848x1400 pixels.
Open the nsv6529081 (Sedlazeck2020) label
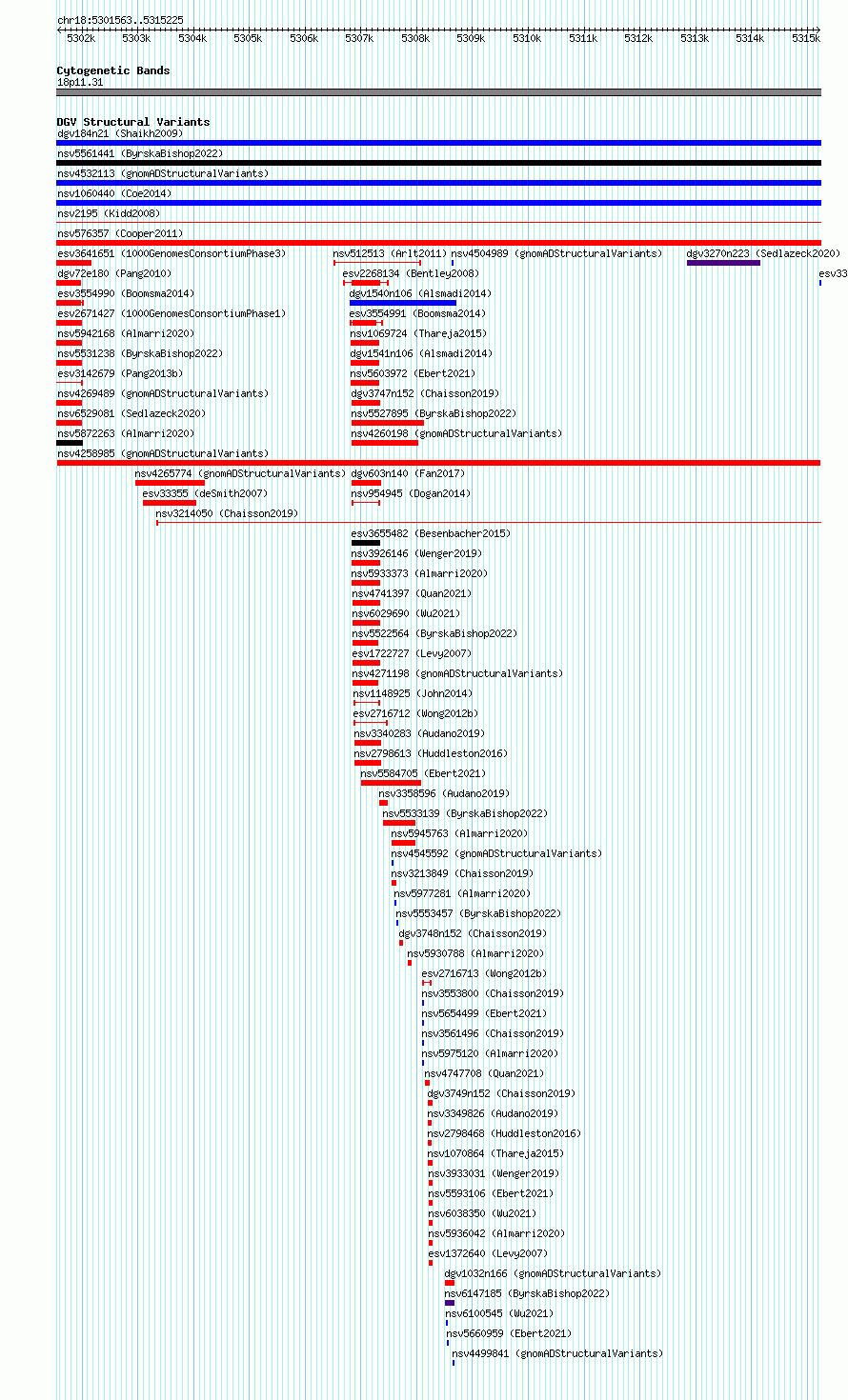tap(131, 413)
